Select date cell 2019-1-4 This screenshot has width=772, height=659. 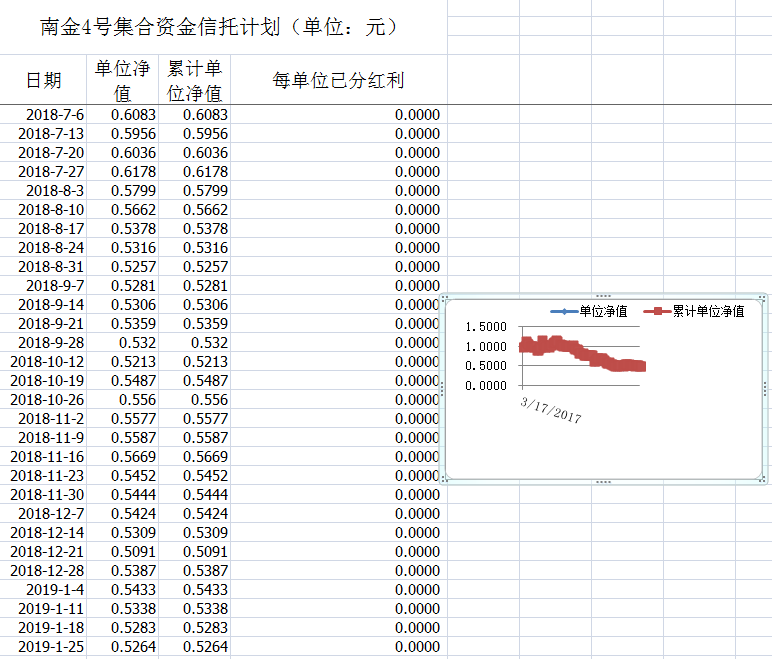click(43, 590)
